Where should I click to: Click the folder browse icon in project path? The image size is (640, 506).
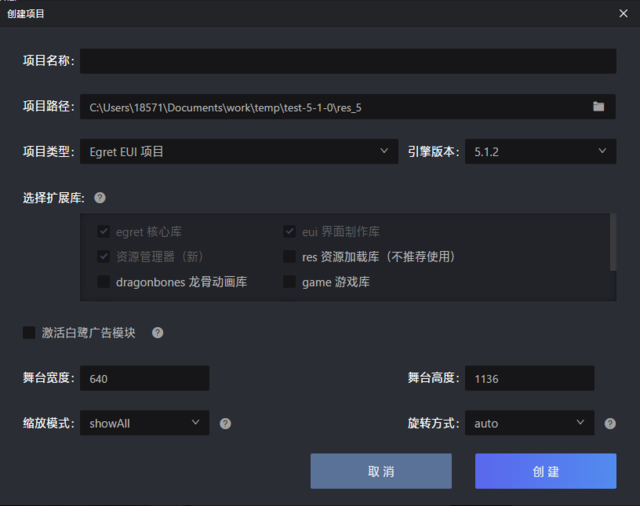click(x=598, y=107)
